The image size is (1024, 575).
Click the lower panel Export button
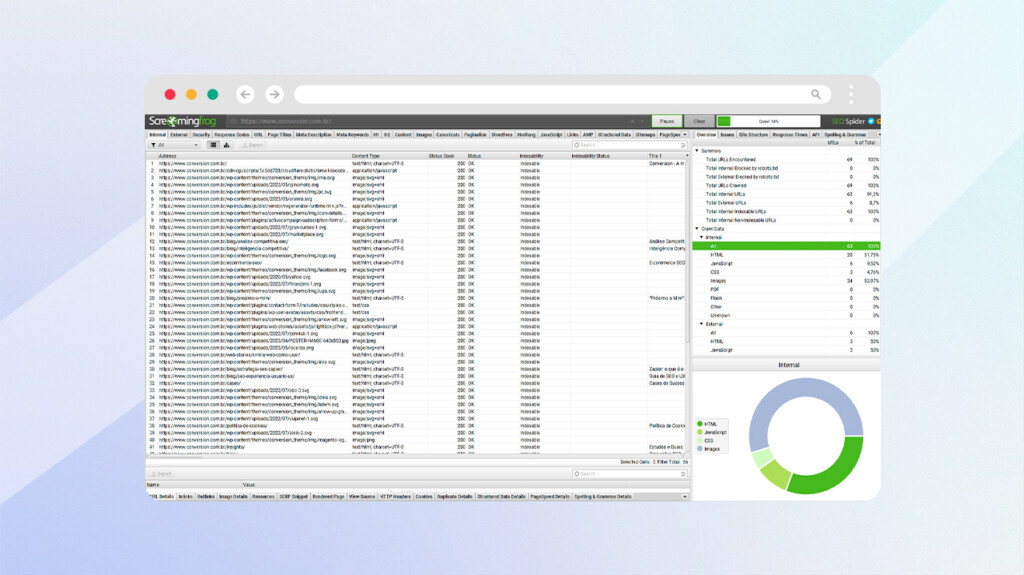pos(161,474)
